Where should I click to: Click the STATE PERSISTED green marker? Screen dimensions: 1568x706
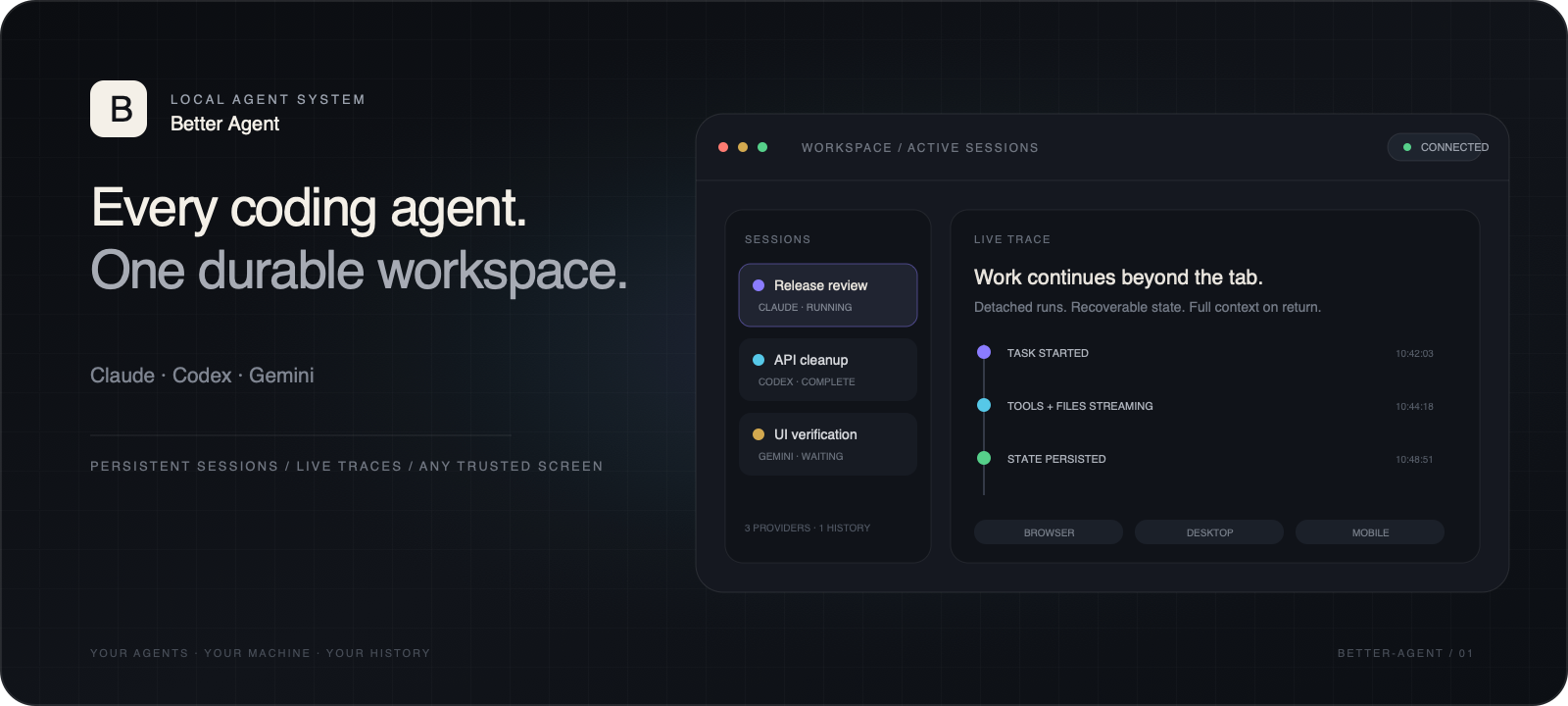click(x=984, y=458)
